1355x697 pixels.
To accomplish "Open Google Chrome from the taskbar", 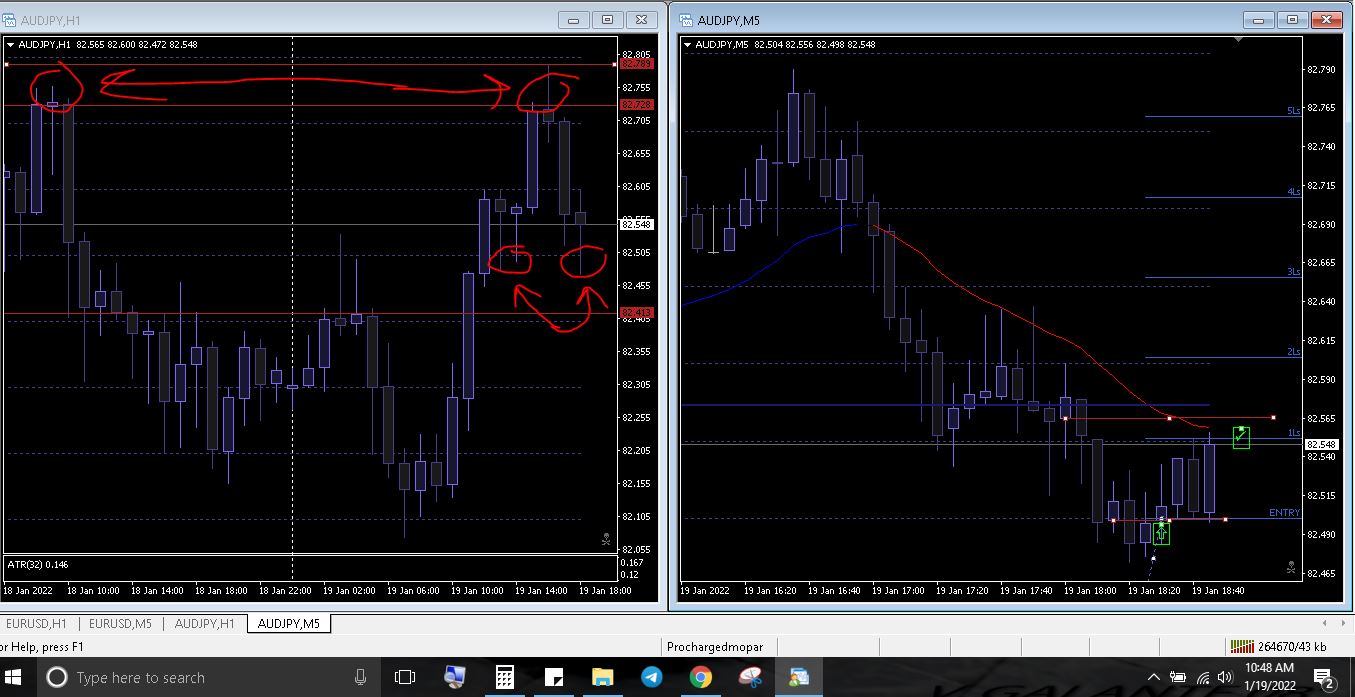I will coord(701,677).
